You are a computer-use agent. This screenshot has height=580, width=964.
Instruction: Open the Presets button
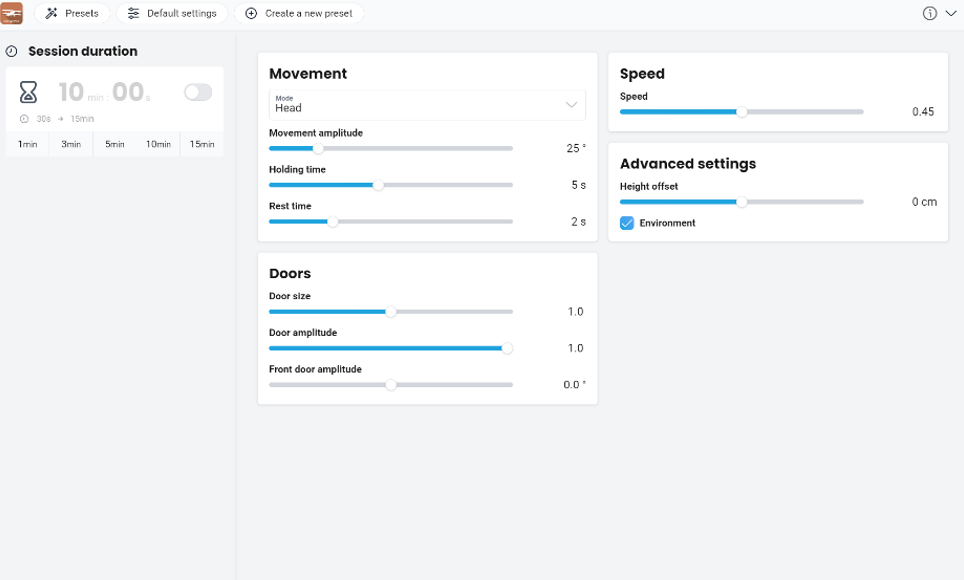(x=72, y=13)
